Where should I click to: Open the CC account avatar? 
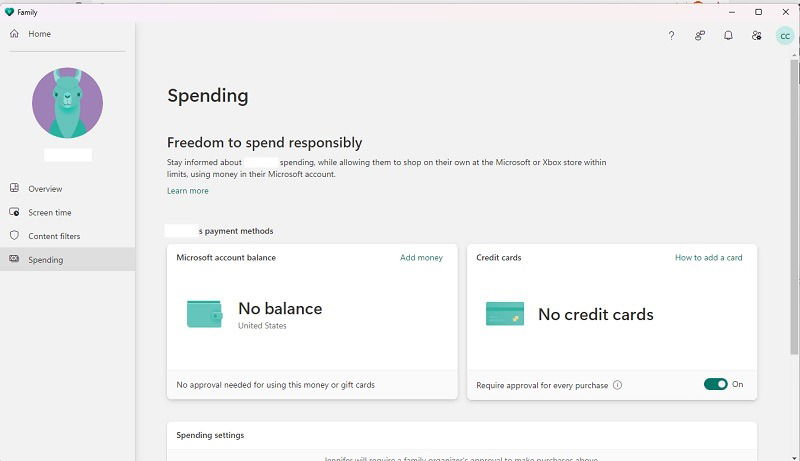pos(785,36)
